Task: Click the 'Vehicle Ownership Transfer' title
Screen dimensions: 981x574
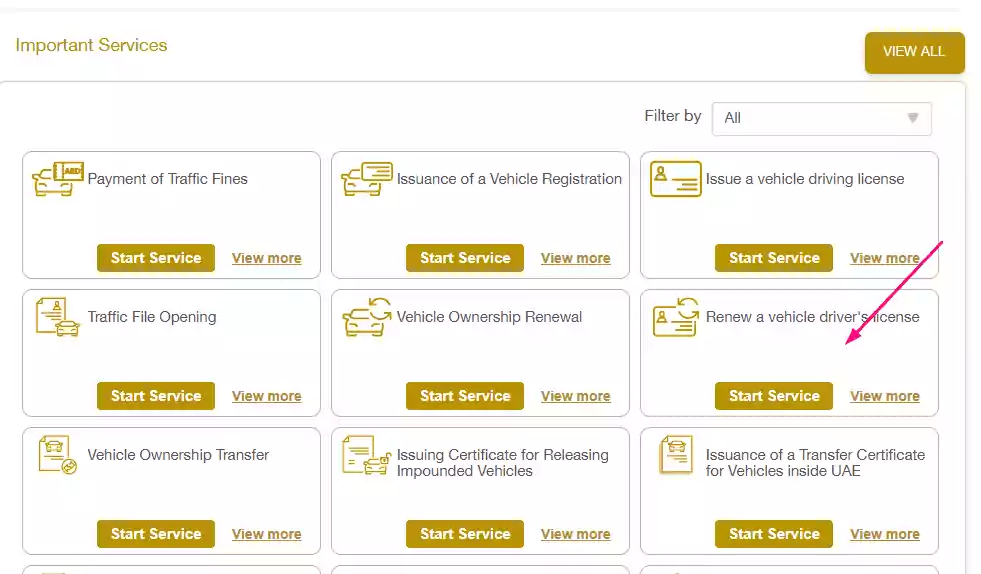Action: click(x=178, y=455)
